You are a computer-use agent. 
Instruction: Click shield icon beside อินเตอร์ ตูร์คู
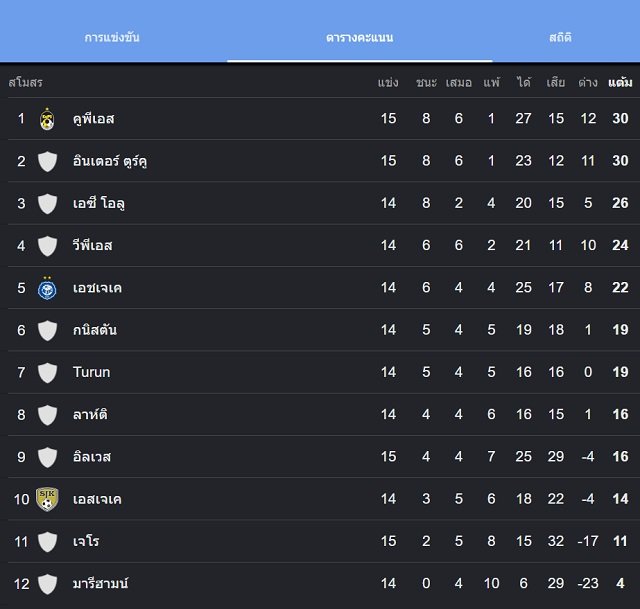[47, 161]
